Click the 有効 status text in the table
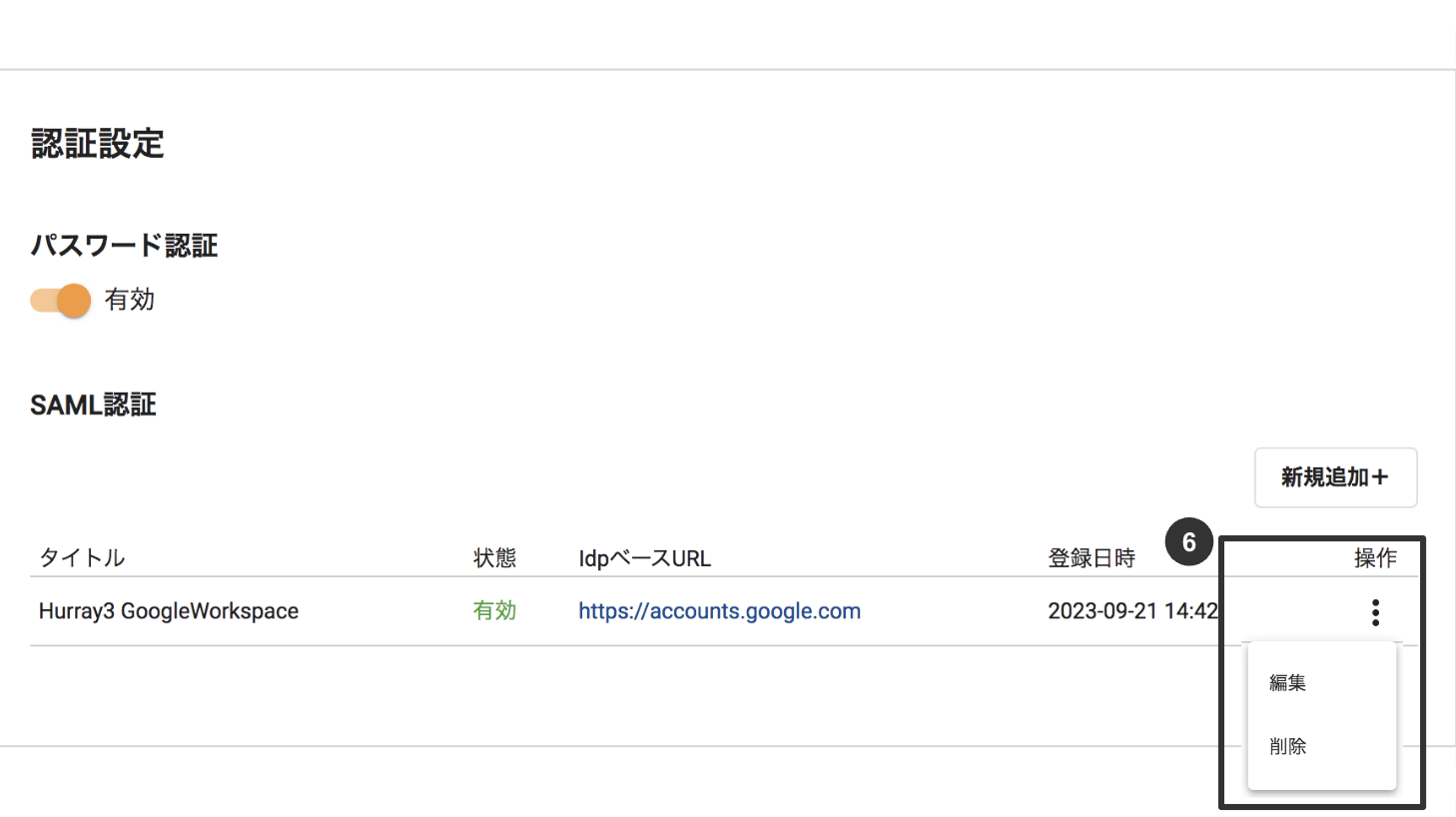 pyautogui.click(x=494, y=610)
